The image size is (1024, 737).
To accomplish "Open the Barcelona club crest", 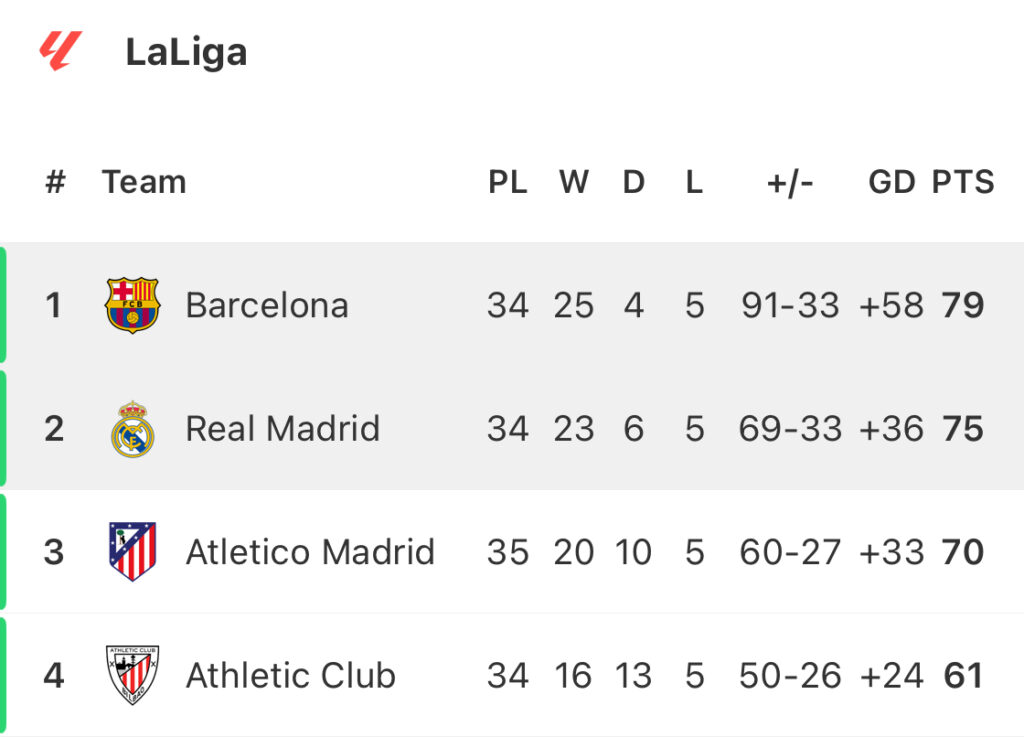I will [133, 306].
